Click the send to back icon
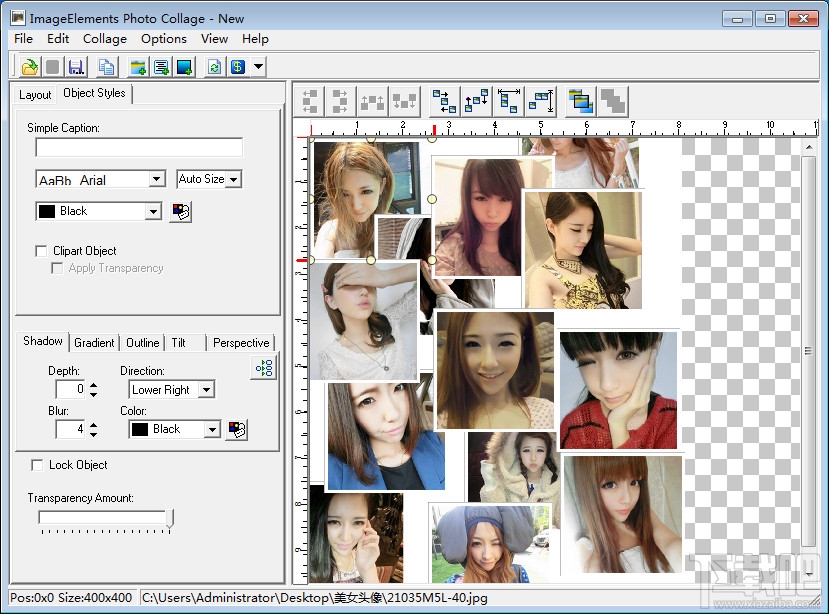 [x=613, y=101]
